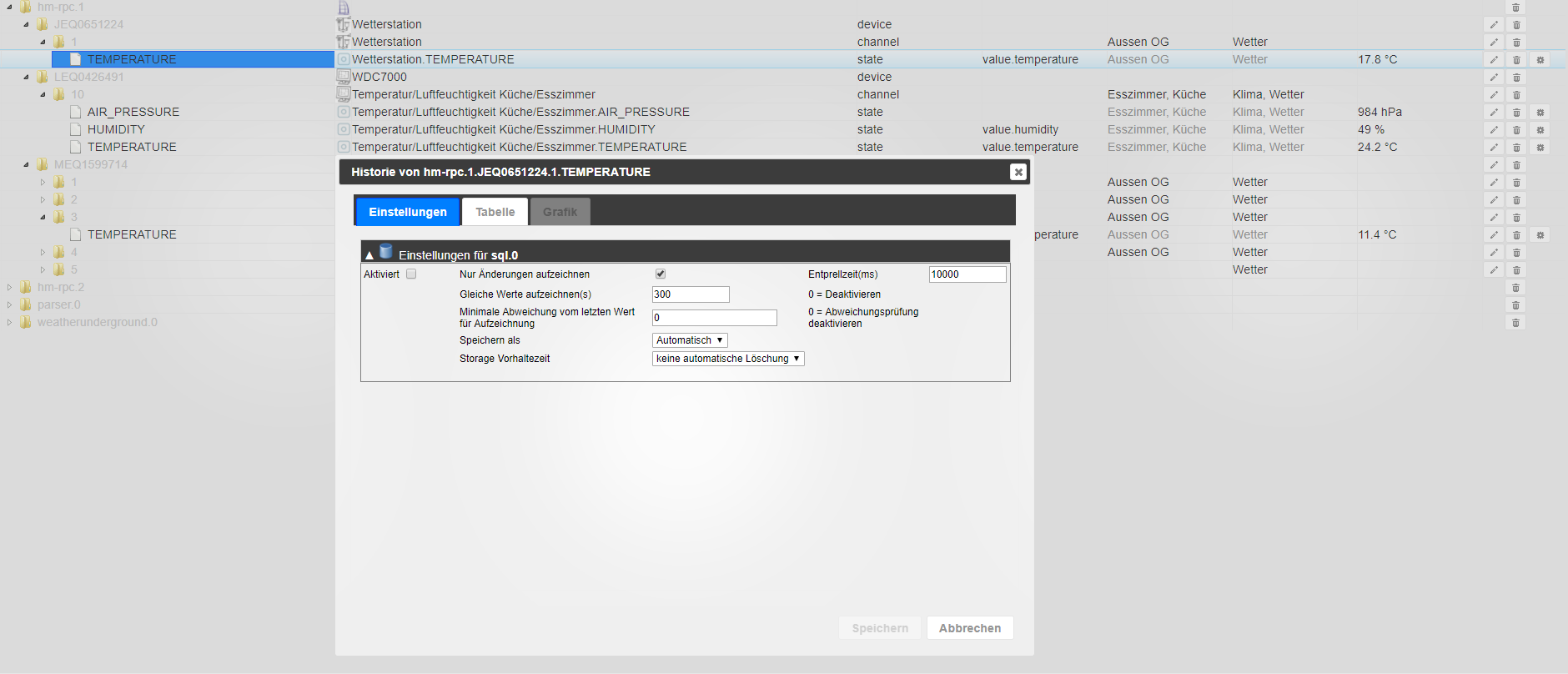Image resolution: width=1568 pixels, height=674 pixels.
Task: Collapse channel 10 under LEQ0426491
Action: tap(43, 94)
